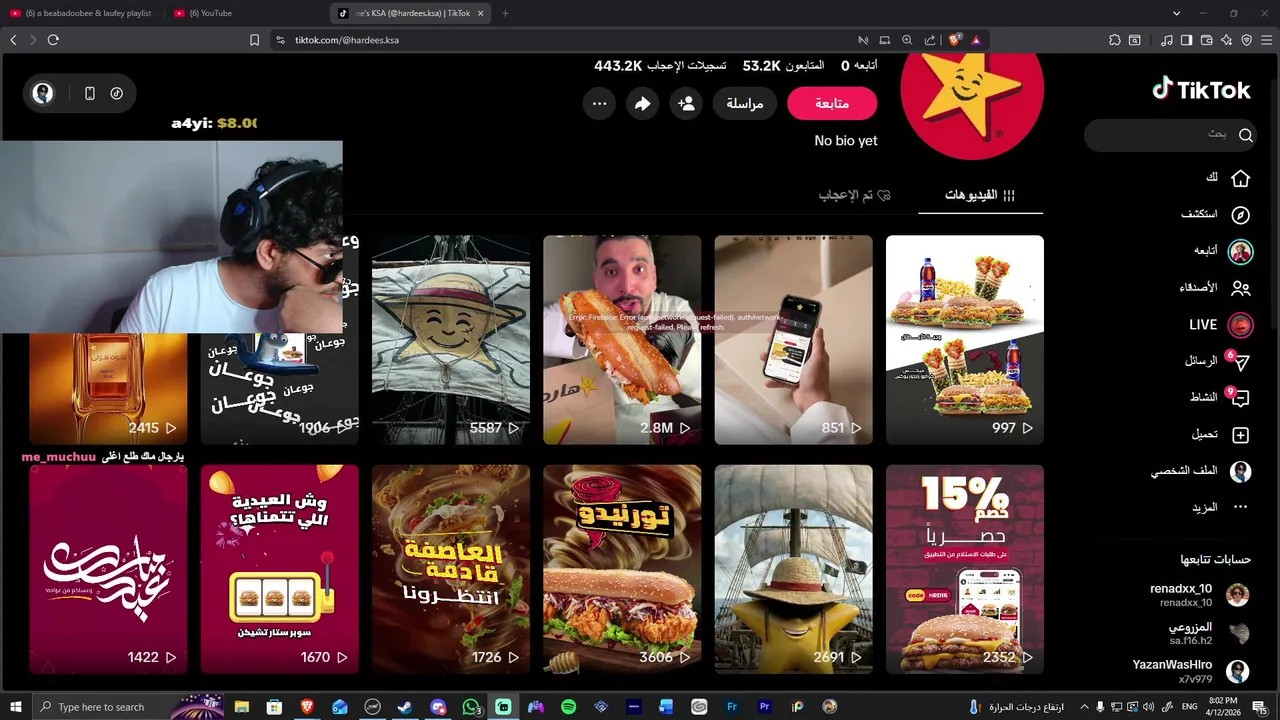Viewport: 1280px width, 720px height.
Task: Switch to Videos (الفيديوهات) tab
Action: pos(980,195)
